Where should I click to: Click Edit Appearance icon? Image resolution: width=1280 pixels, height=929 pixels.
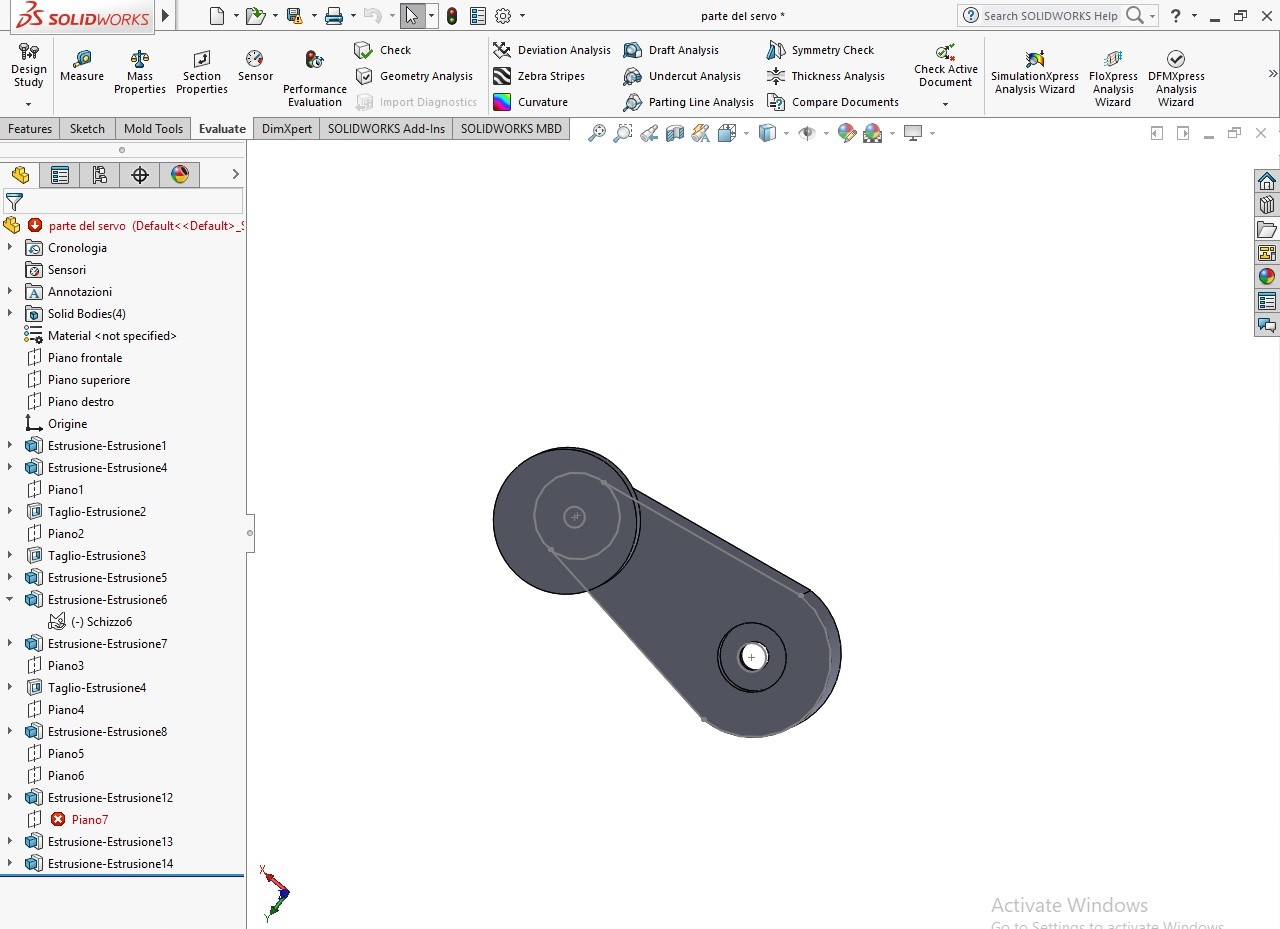[847, 133]
